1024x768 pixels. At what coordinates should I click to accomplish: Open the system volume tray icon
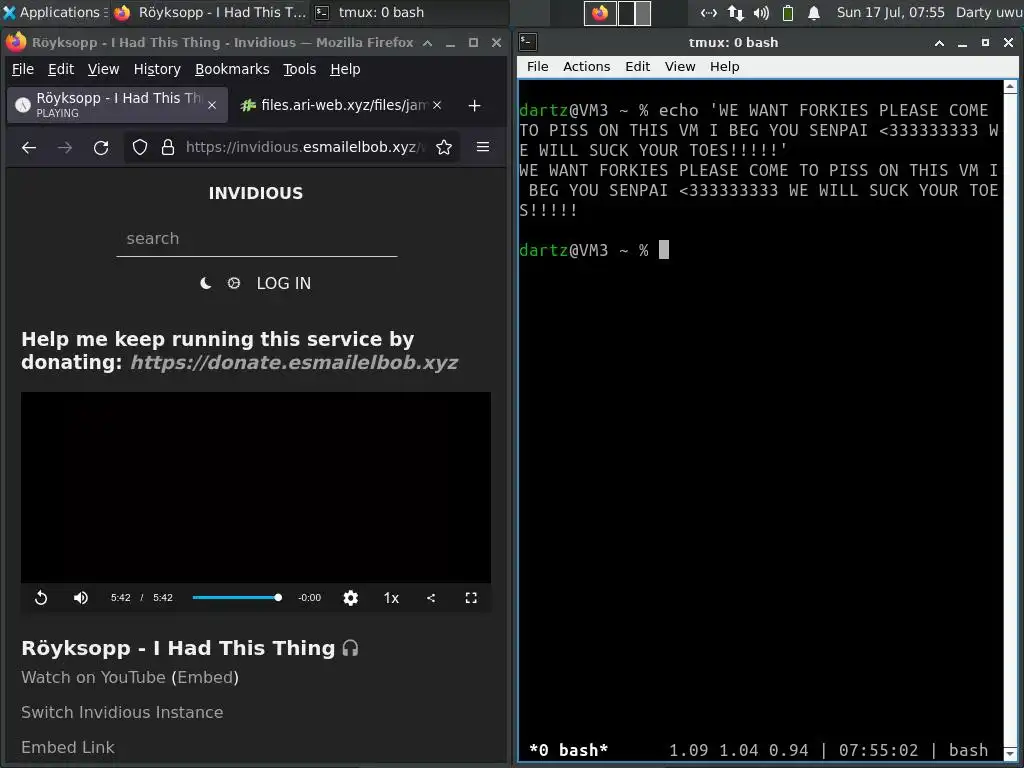point(761,12)
